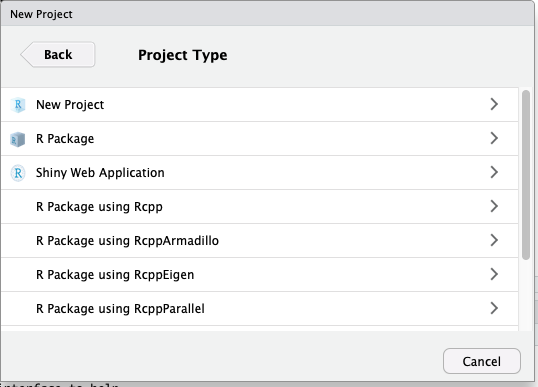Go back with the Back button
The image size is (538, 387).
click(58, 55)
